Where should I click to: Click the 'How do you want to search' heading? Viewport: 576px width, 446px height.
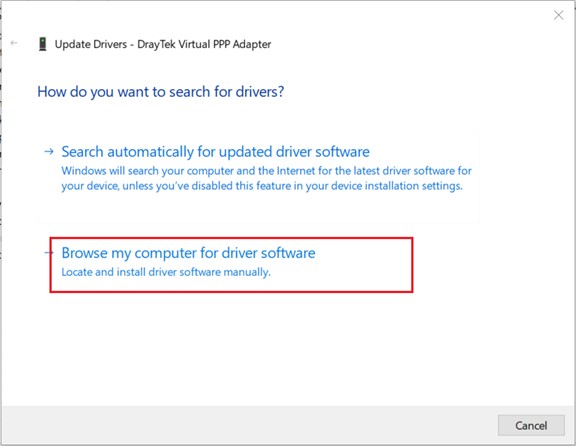[161, 91]
